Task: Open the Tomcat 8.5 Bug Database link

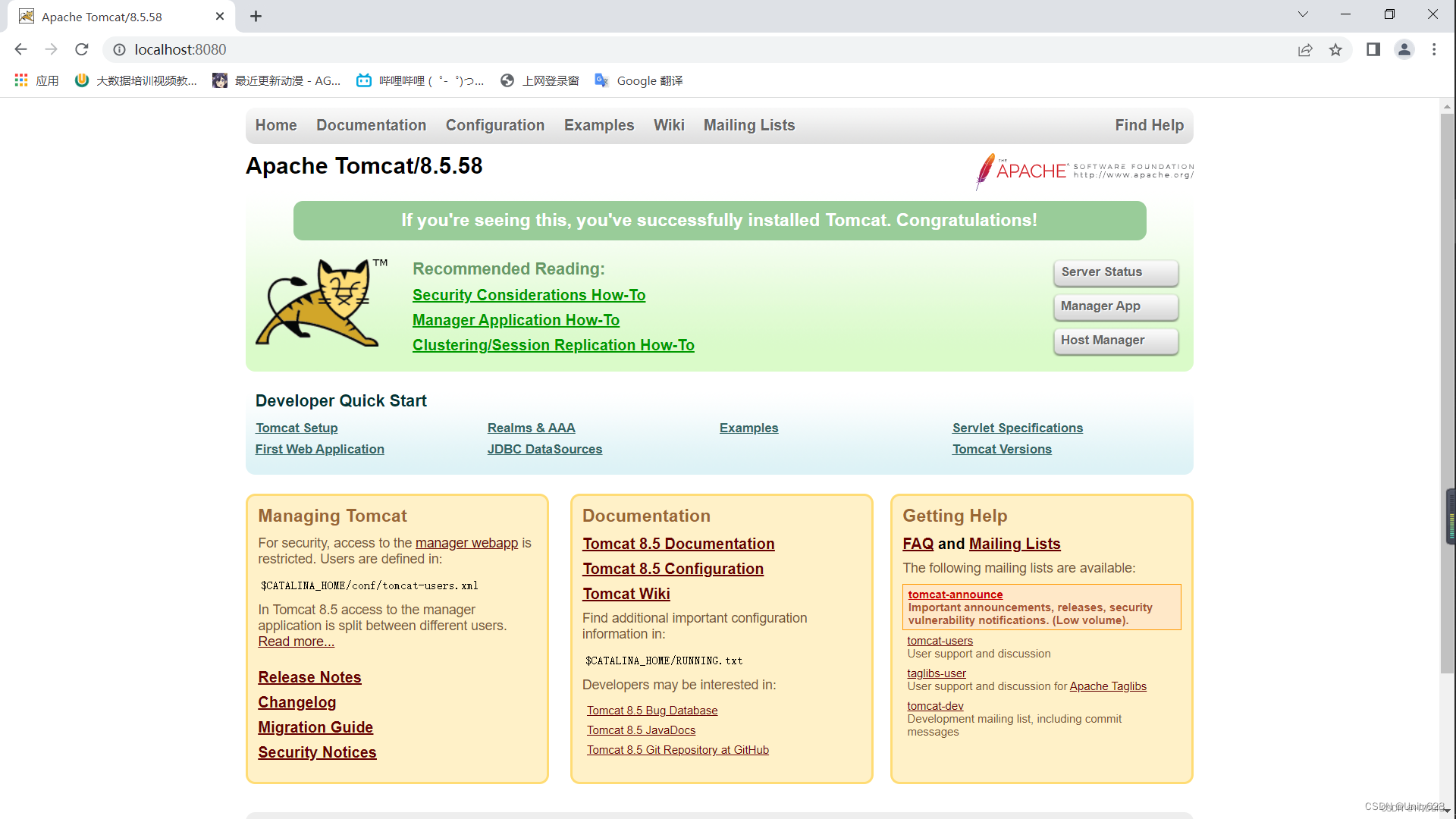Action: click(651, 711)
